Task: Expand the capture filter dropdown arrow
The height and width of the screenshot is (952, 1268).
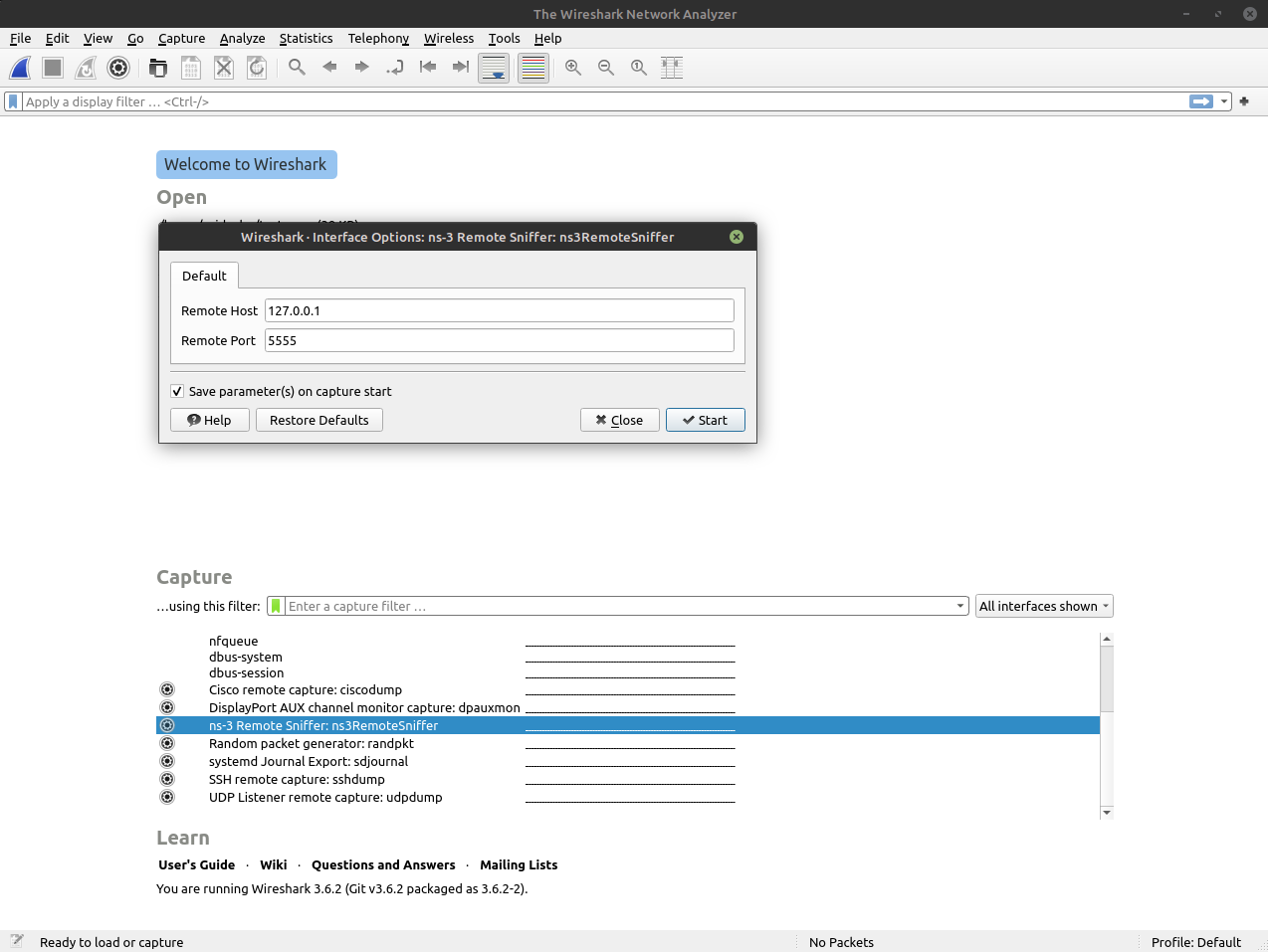Action: pyautogui.click(x=960, y=606)
